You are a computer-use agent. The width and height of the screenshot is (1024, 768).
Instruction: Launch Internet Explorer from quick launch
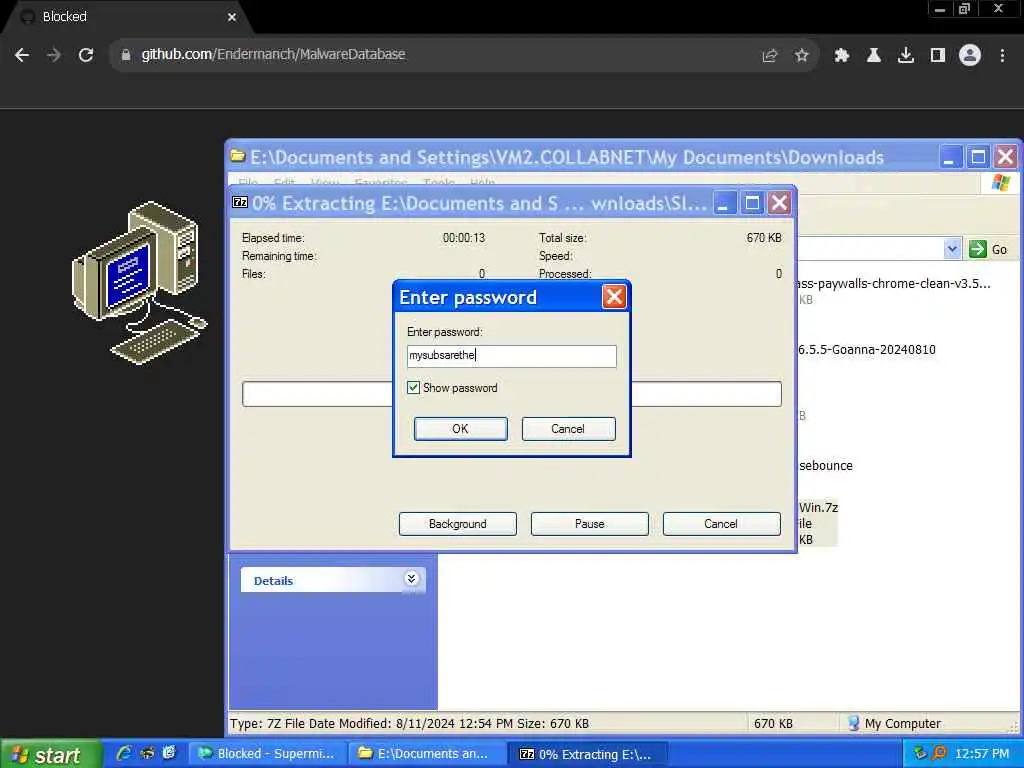coord(123,754)
